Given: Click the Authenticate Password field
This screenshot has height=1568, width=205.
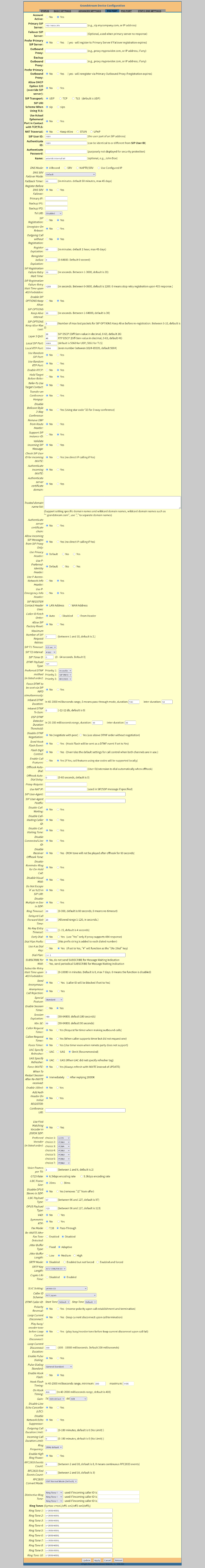Looking at the screenshot, I should pos(66,152).
